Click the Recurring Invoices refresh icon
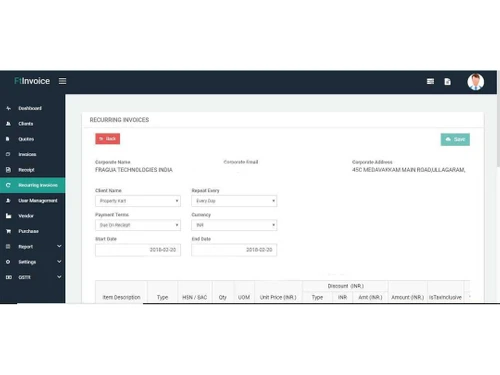The height and width of the screenshot is (375, 500). click(x=8, y=185)
